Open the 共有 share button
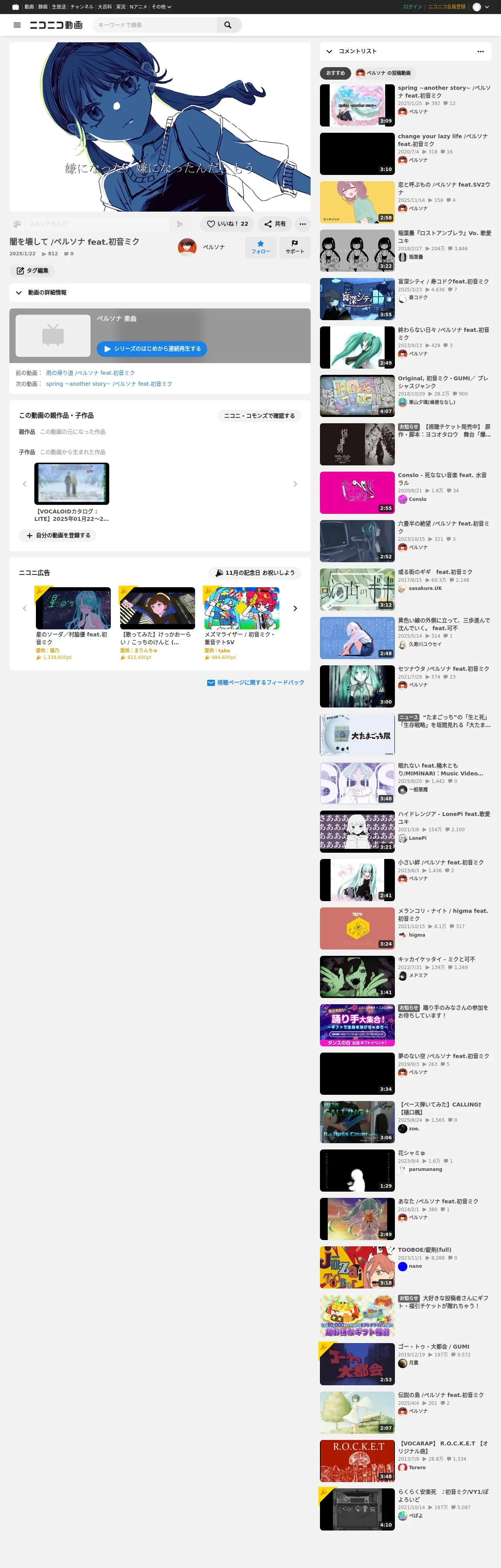The width and height of the screenshot is (501, 1568). click(x=275, y=224)
